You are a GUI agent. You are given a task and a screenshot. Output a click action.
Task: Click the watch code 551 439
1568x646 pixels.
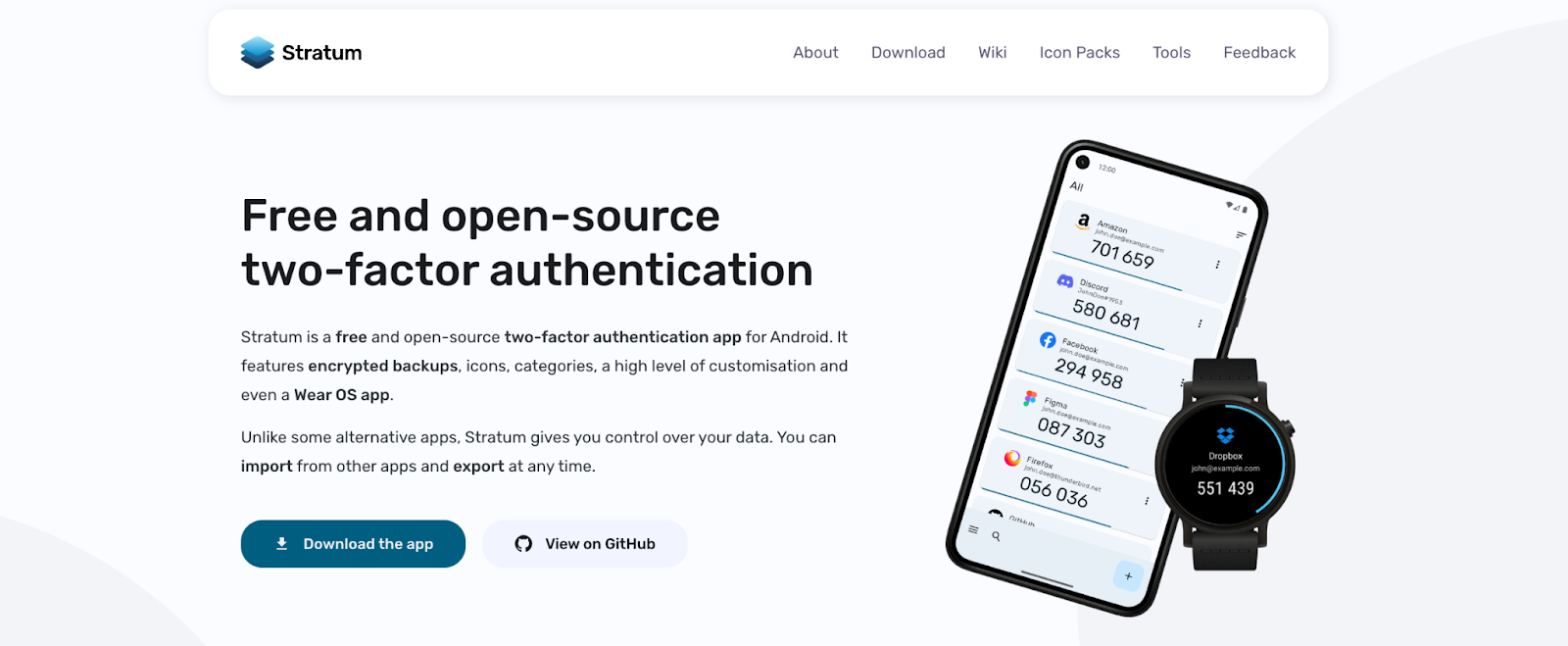pyautogui.click(x=1225, y=488)
